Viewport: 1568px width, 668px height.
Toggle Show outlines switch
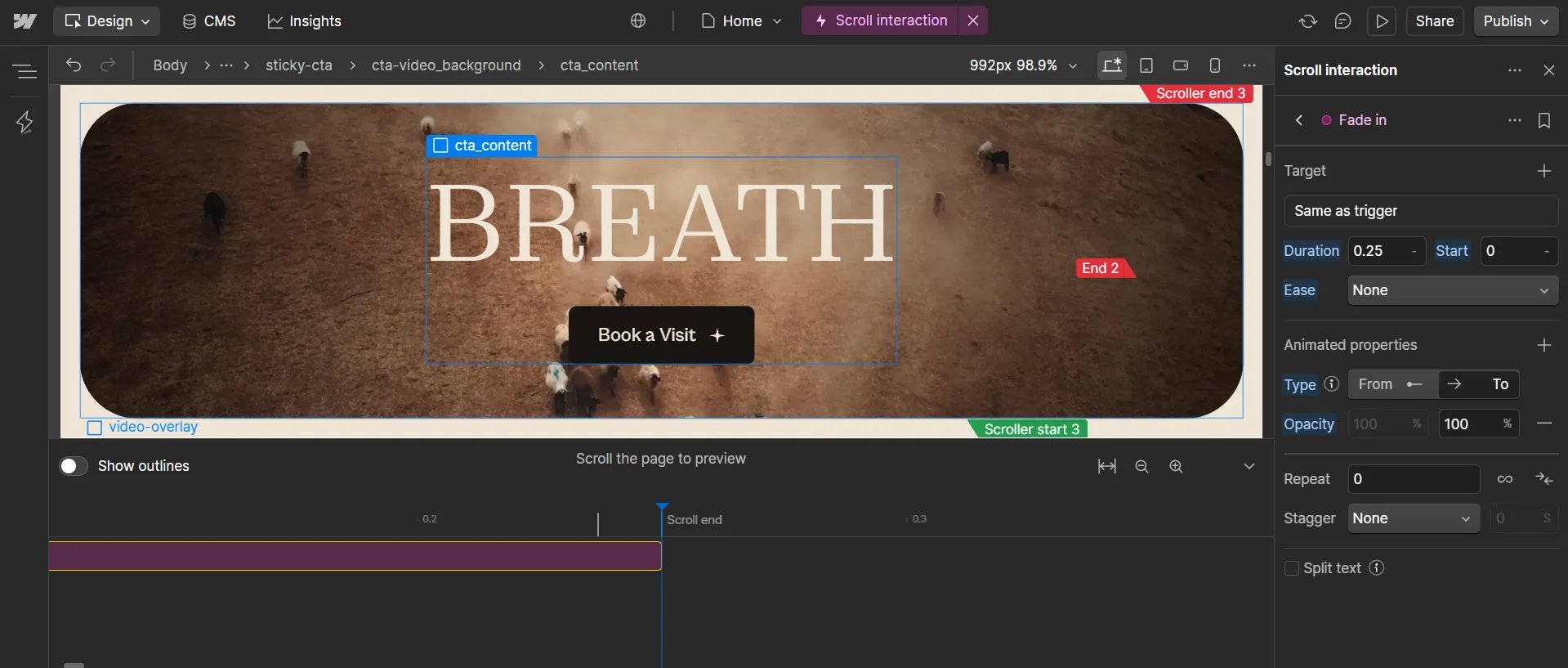(x=73, y=466)
